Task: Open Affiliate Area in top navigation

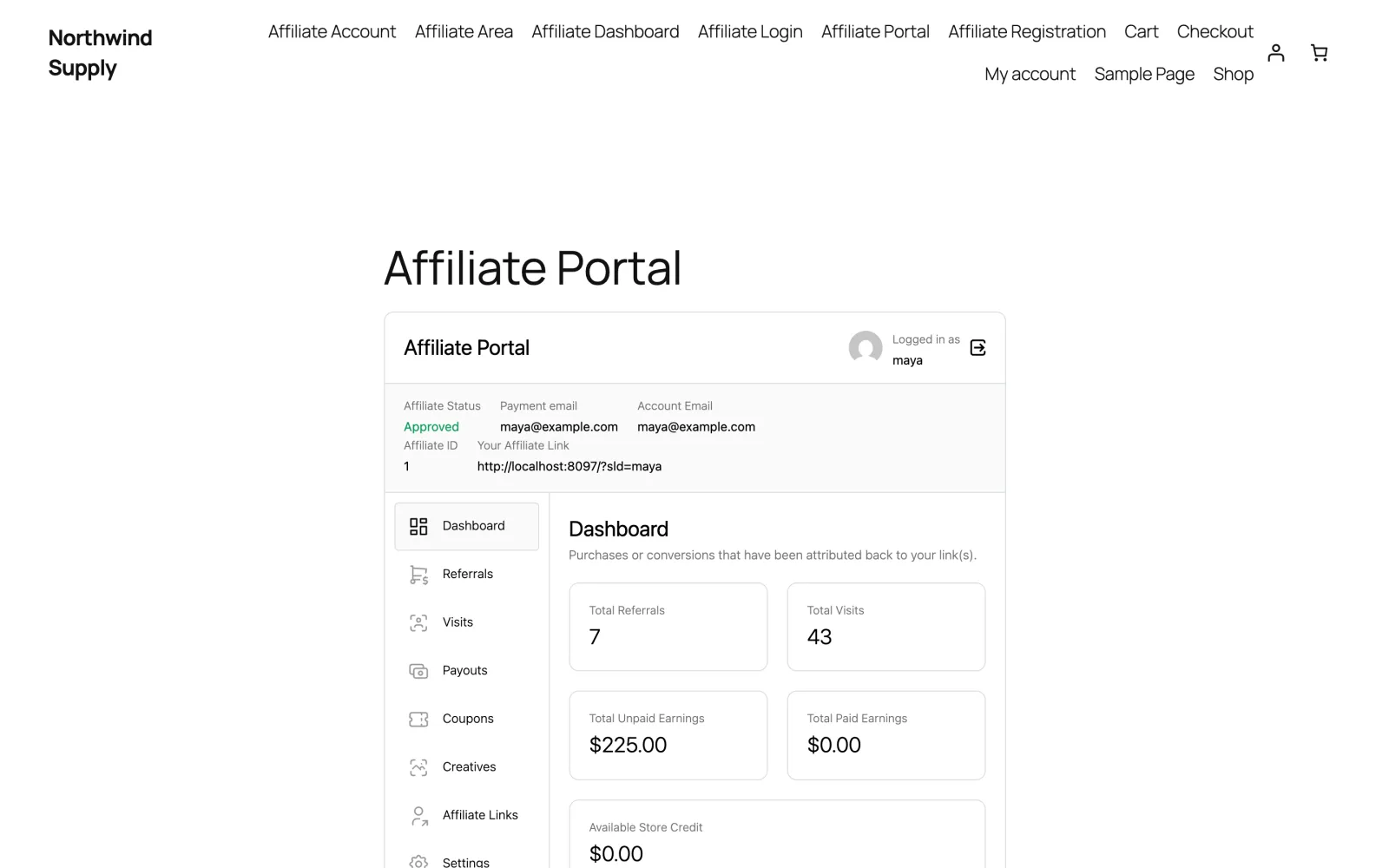Action: (x=464, y=32)
